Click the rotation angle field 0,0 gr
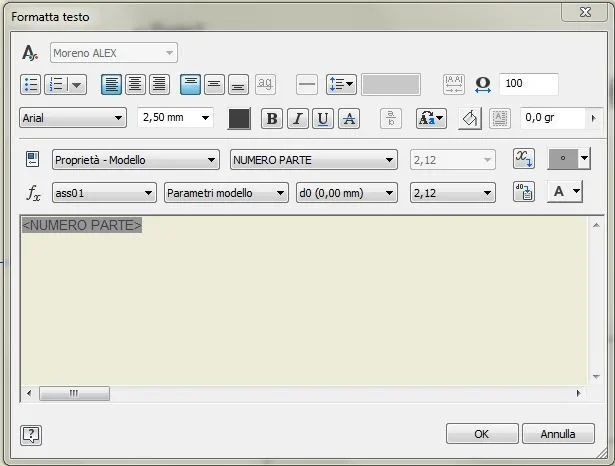615x466 pixels. pos(553,118)
